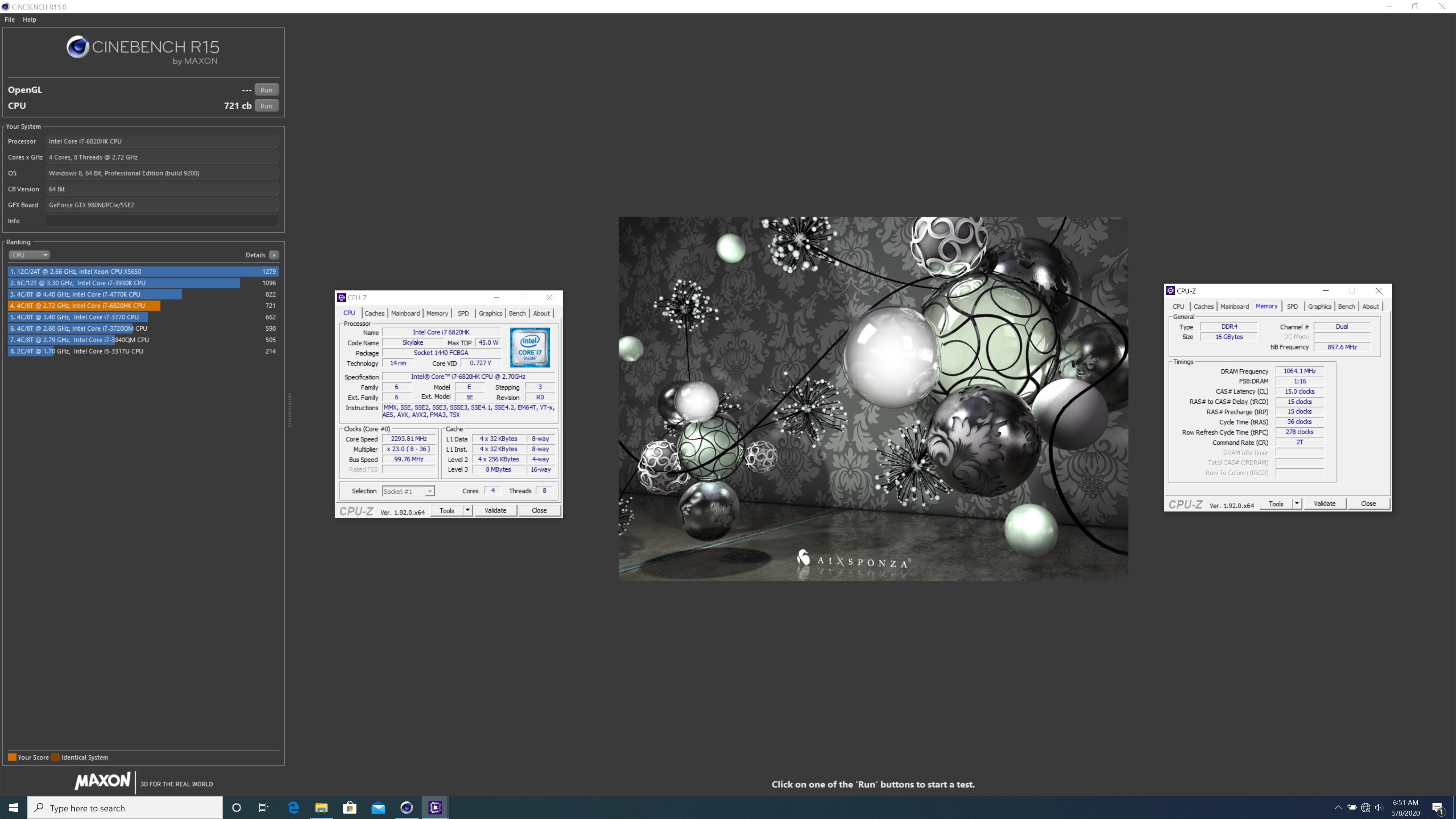The width and height of the screenshot is (1456, 819).
Task: Open the Mail app from the taskbar
Action: pos(378,808)
